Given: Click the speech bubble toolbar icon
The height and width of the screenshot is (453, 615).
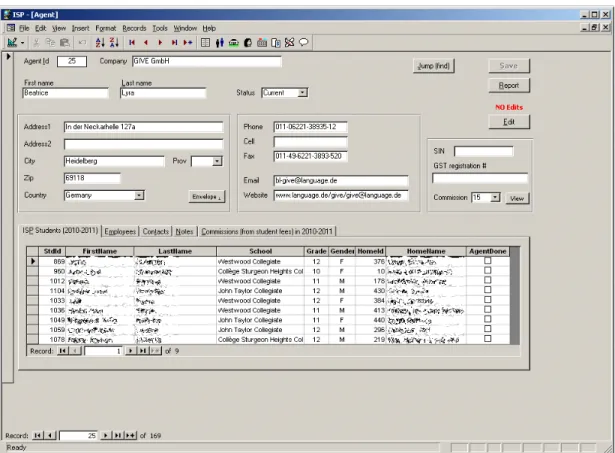Looking at the screenshot, I should pos(304,42).
